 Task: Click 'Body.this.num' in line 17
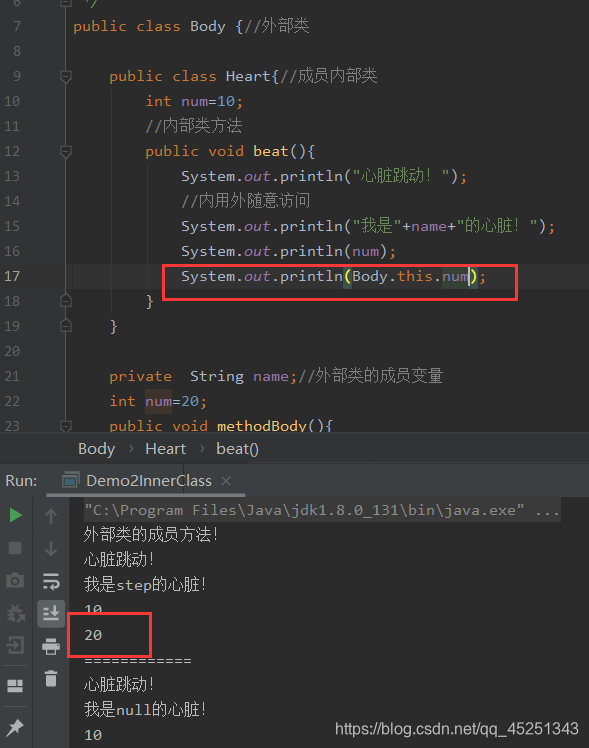(411, 276)
